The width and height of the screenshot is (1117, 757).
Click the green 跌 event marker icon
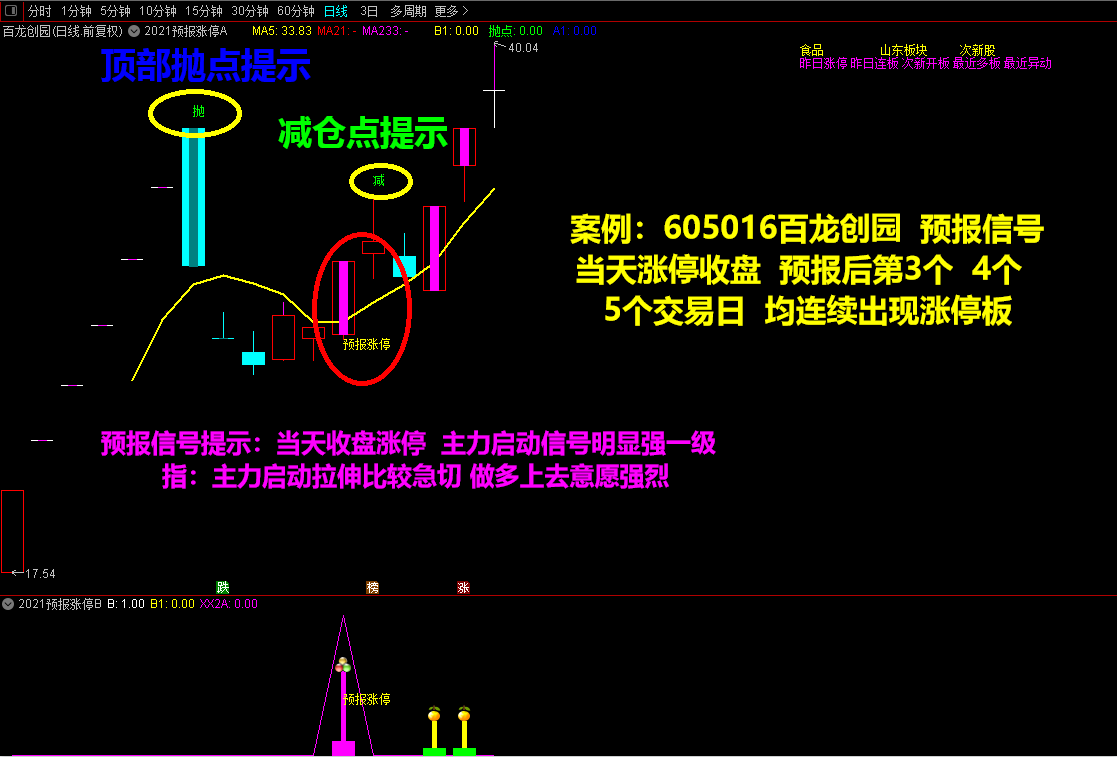point(223,587)
